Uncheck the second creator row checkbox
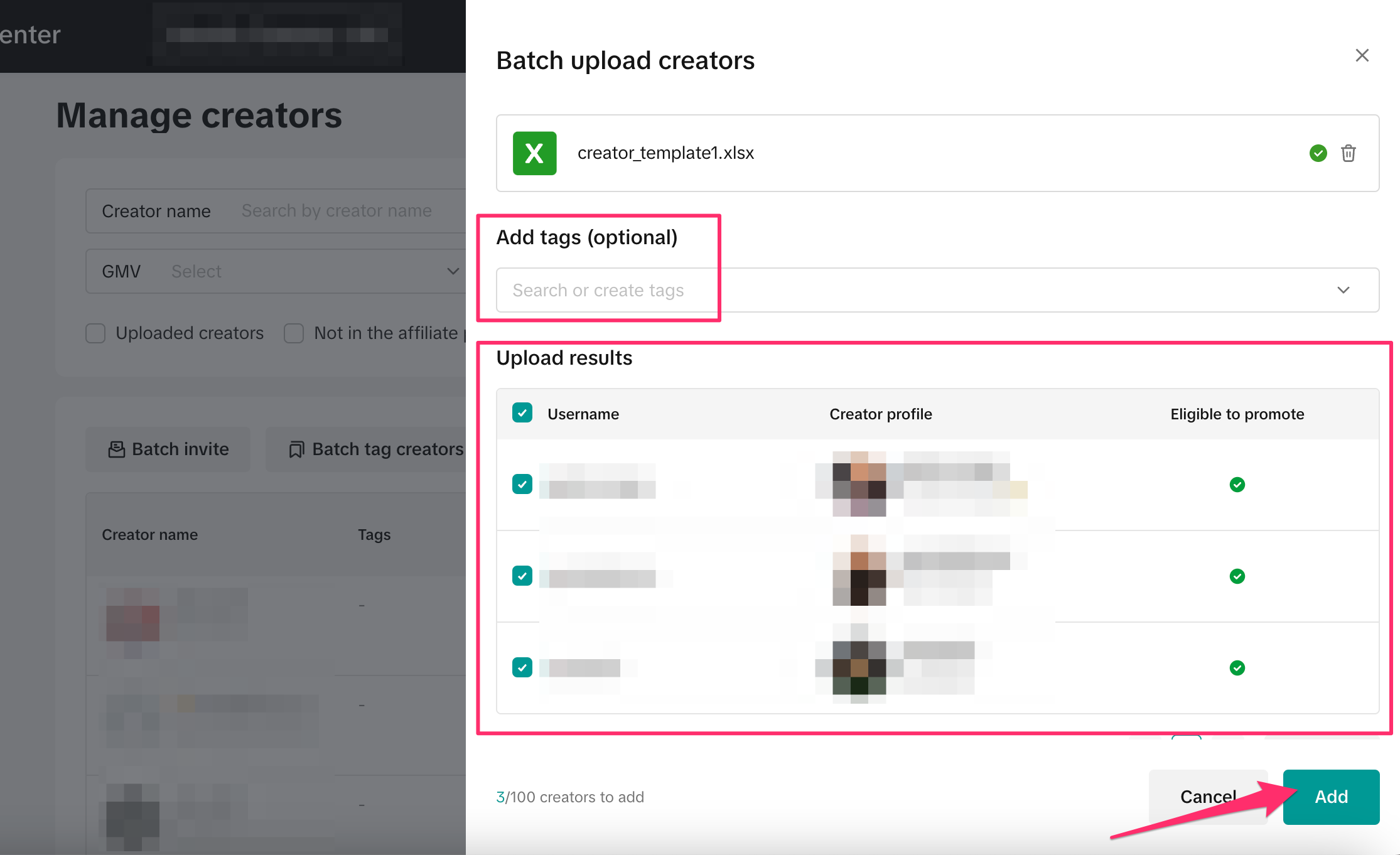This screenshot has height=855, width=1400. [522, 576]
